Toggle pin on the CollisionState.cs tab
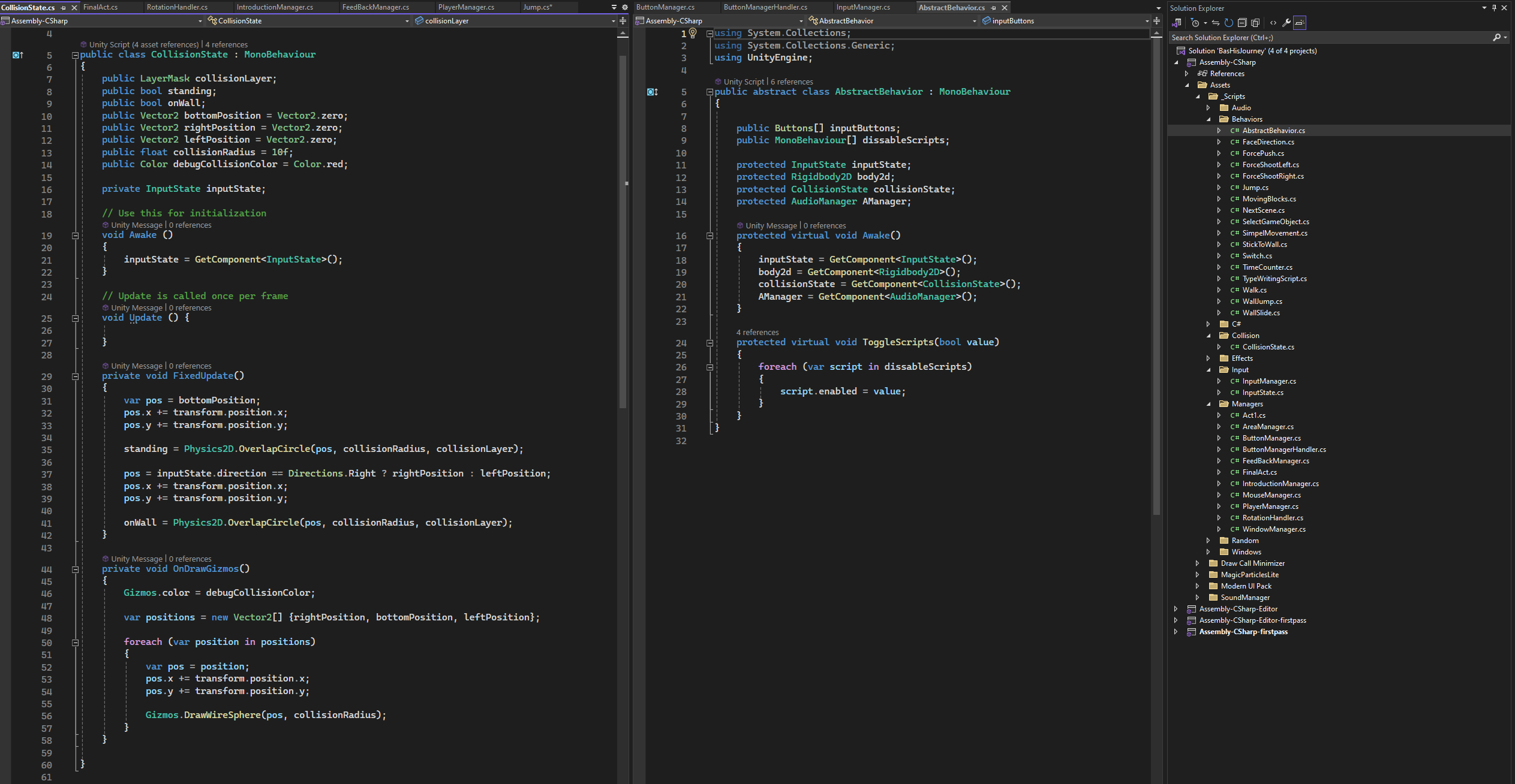The image size is (1515, 784). click(x=64, y=8)
